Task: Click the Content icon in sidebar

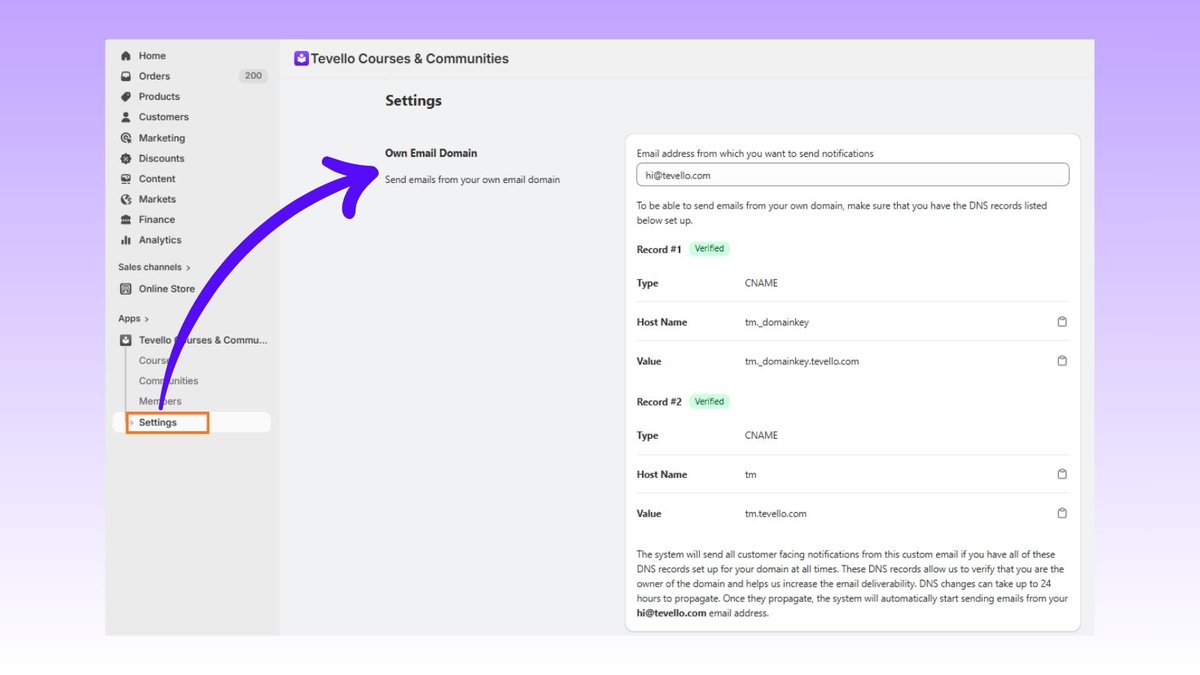Action: [x=126, y=179]
